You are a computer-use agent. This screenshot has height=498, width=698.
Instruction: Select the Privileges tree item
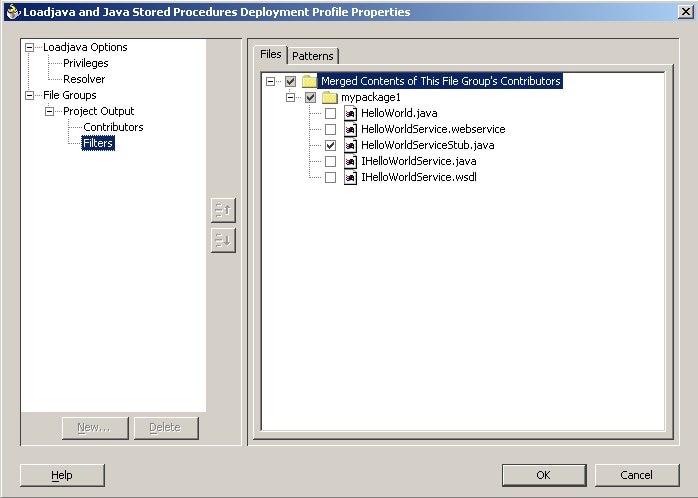pyautogui.click(x=85, y=63)
